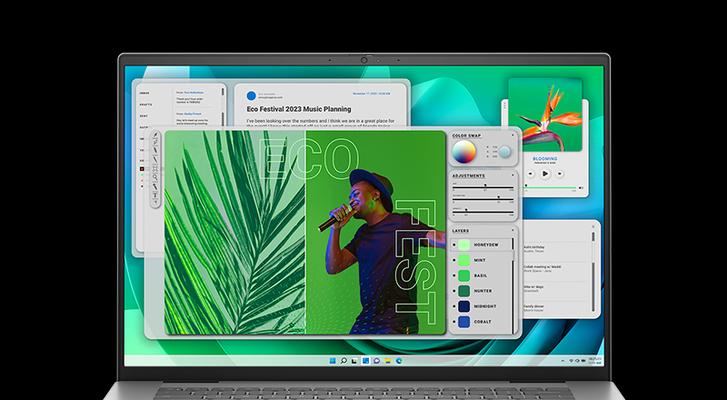Toggle visibility dot of Hunter layer
Screen dimensions: 727x400
454,291
